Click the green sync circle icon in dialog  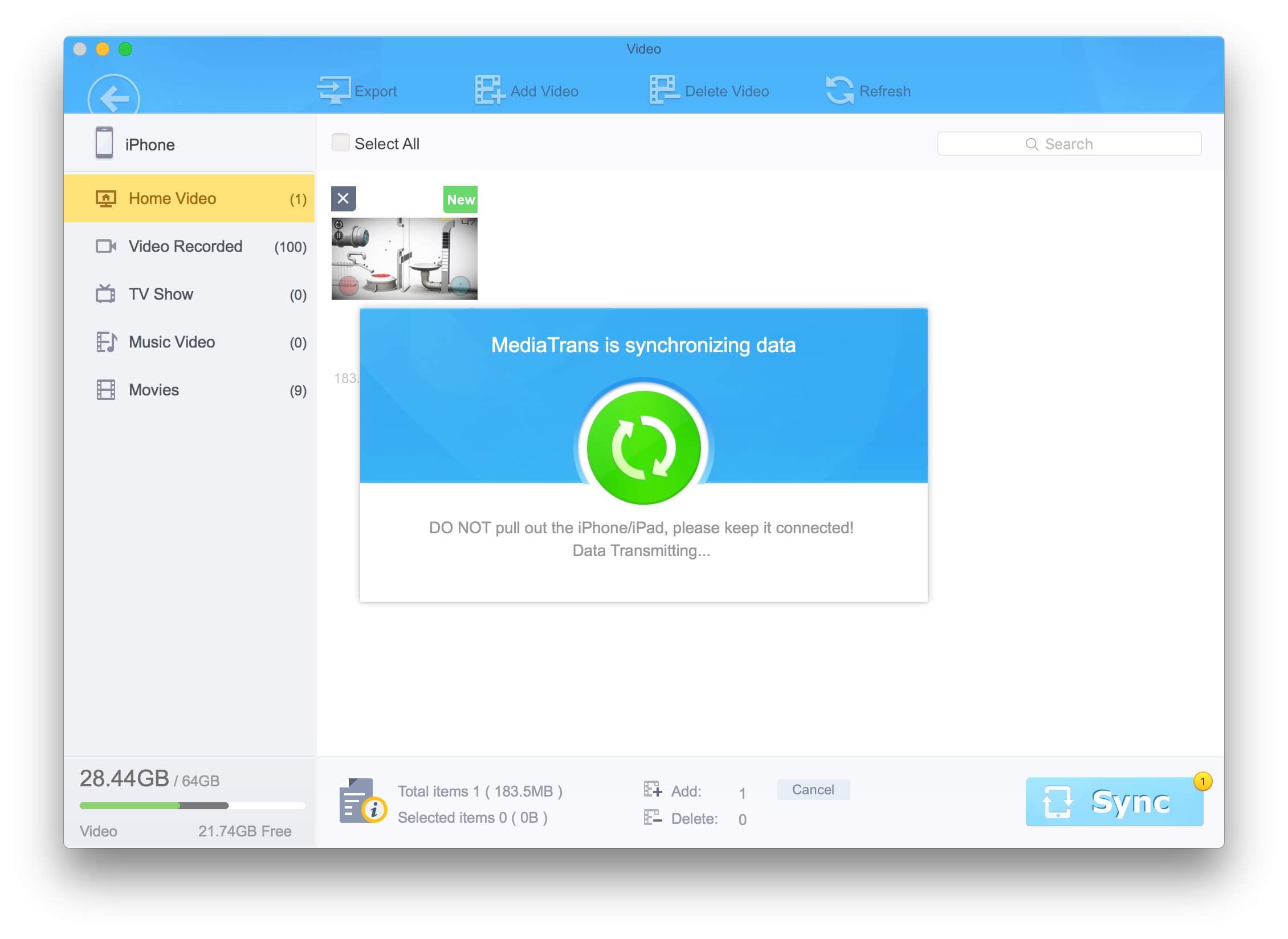(643, 447)
